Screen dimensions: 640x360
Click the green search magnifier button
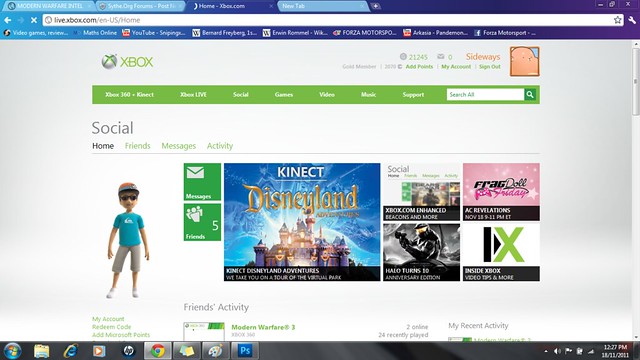click(530, 95)
